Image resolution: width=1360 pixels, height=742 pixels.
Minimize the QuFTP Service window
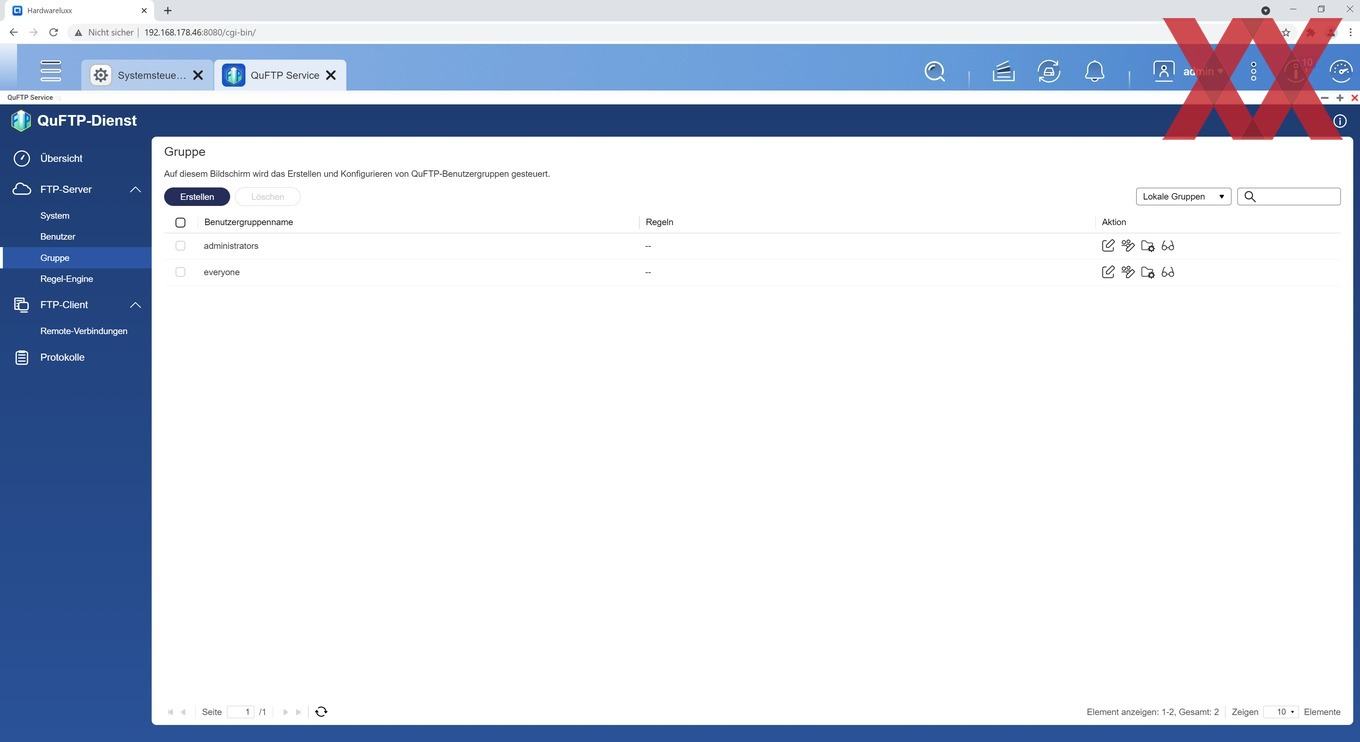pyautogui.click(x=1325, y=98)
